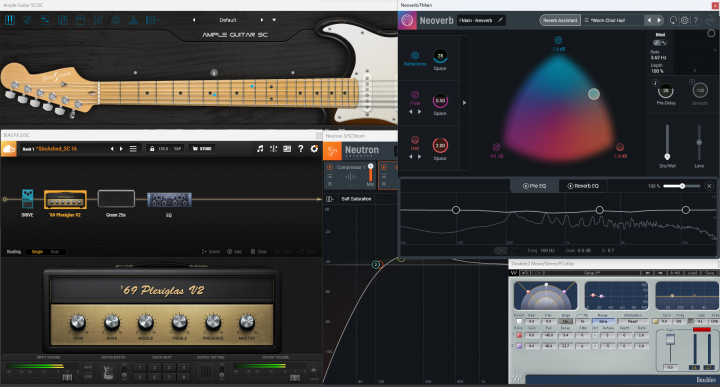Screen dimensions: 720x387
Task: Toggle the Pre-Delay tempo sync note icon
Action: (655, 83)
